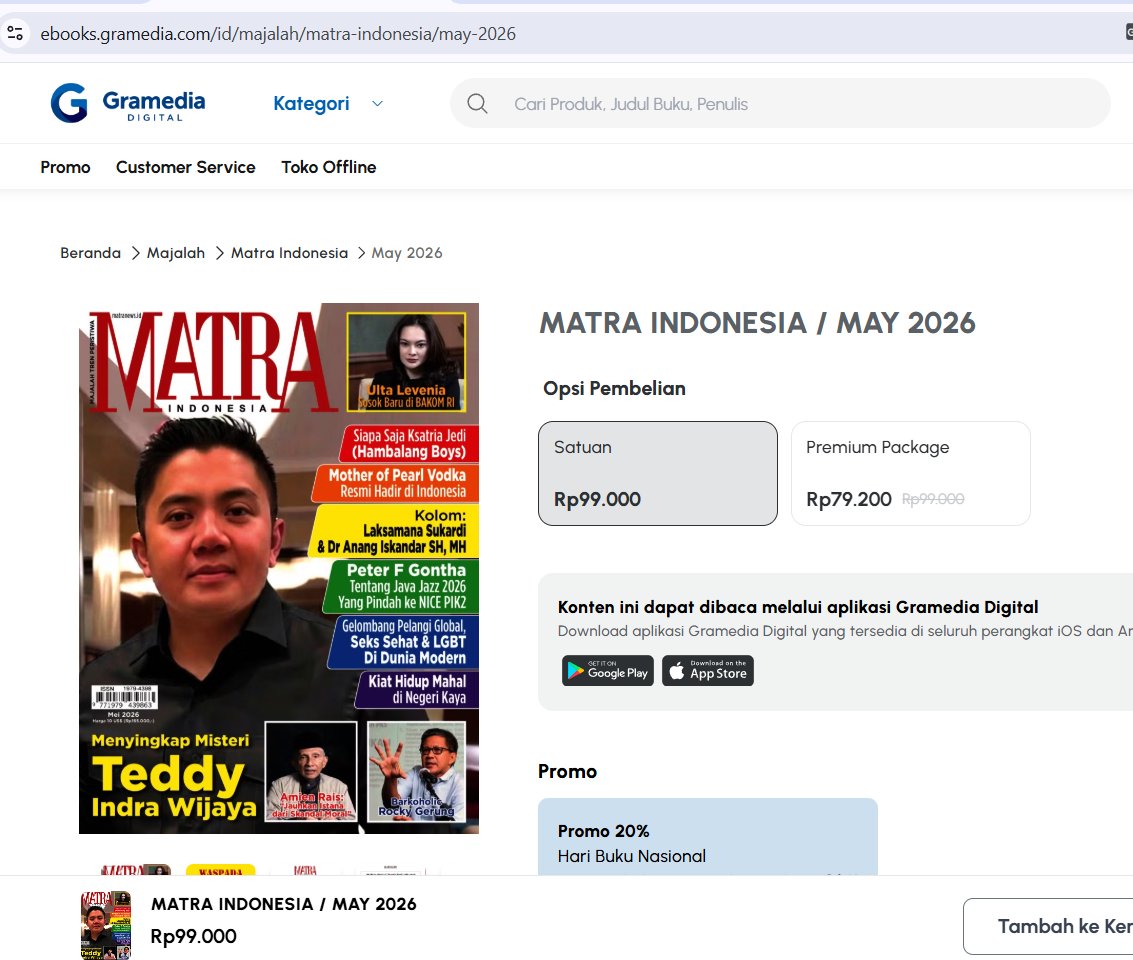Click the Promo section heading
This screenshot has width=1133, height=960.
[x=567, y=771]
